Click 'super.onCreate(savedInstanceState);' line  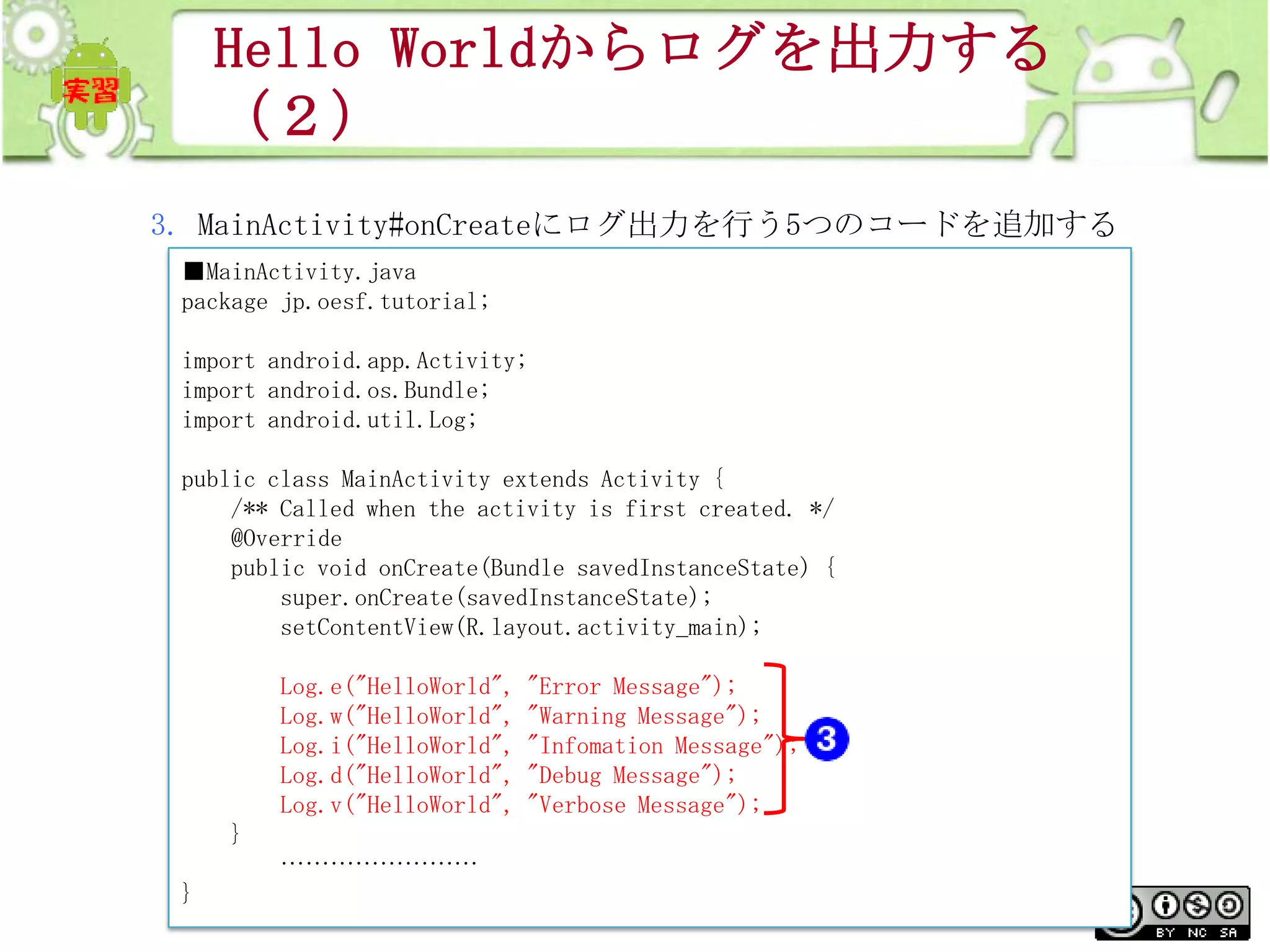(495, 598)
